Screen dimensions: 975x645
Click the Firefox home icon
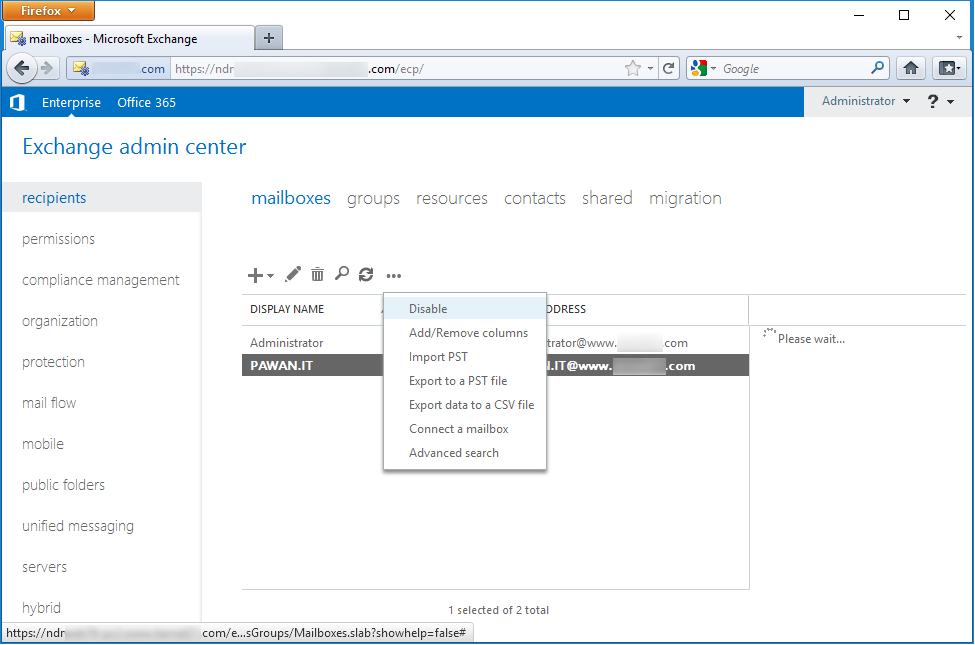click(911, 68)
